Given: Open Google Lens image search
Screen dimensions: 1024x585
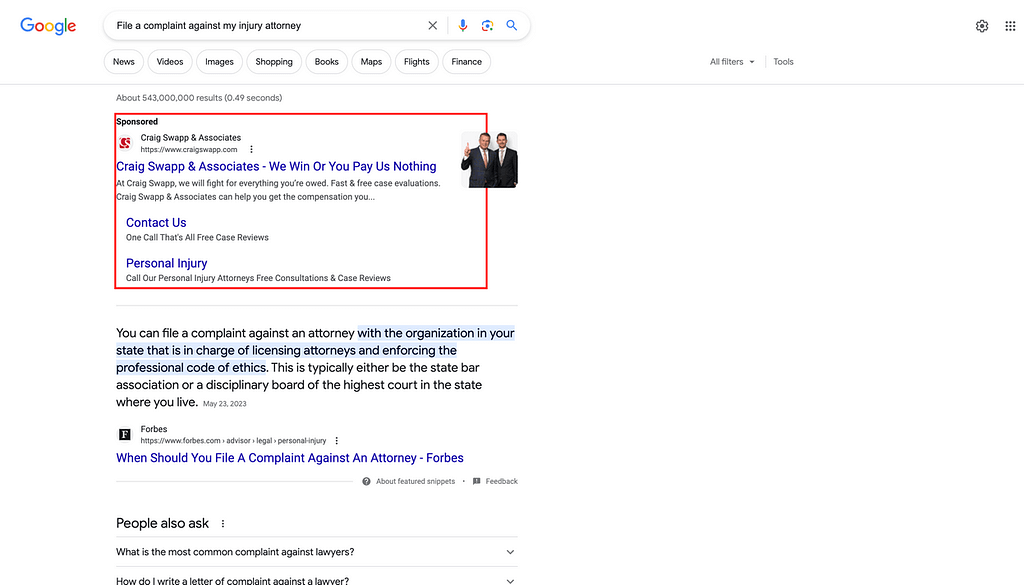Looking at the screenshot, I should click(487, 25).
